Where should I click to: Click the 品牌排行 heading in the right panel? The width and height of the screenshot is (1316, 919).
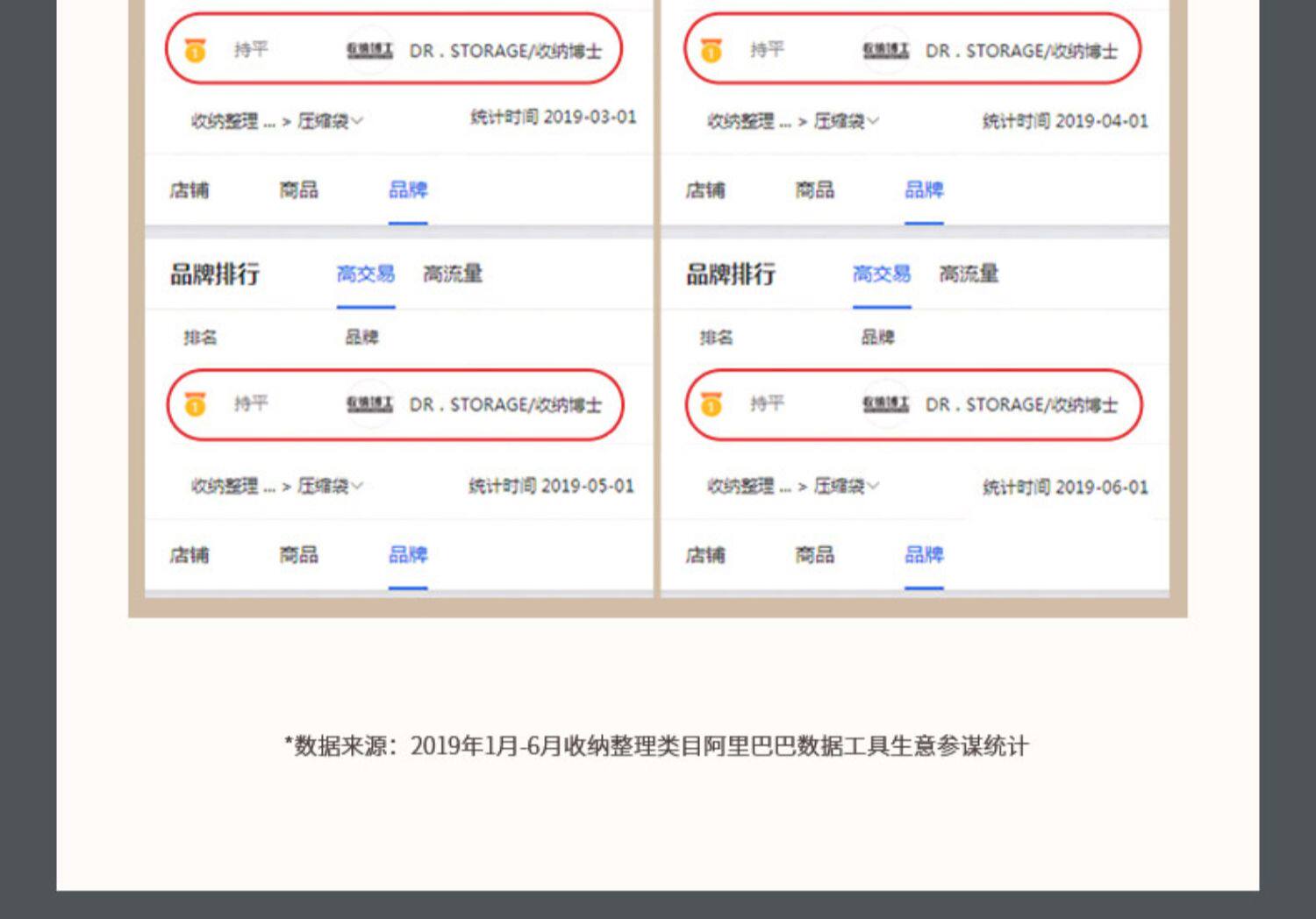pos(731,274)
